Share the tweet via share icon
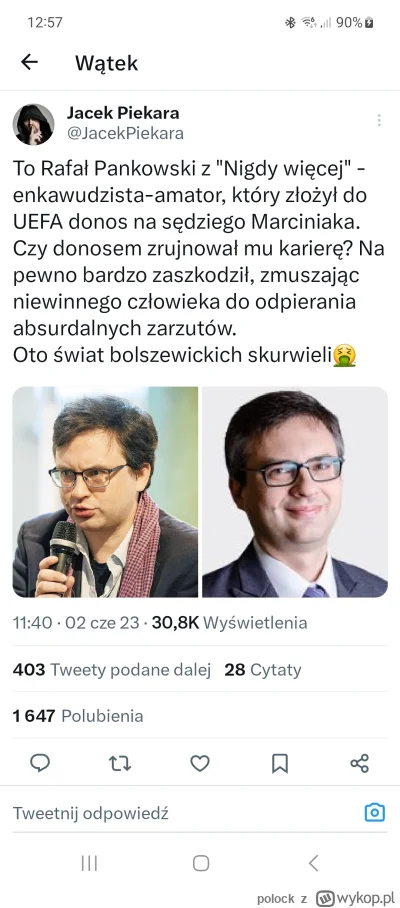The height and width of the screenshot is (908, 400). pos(359,763)
